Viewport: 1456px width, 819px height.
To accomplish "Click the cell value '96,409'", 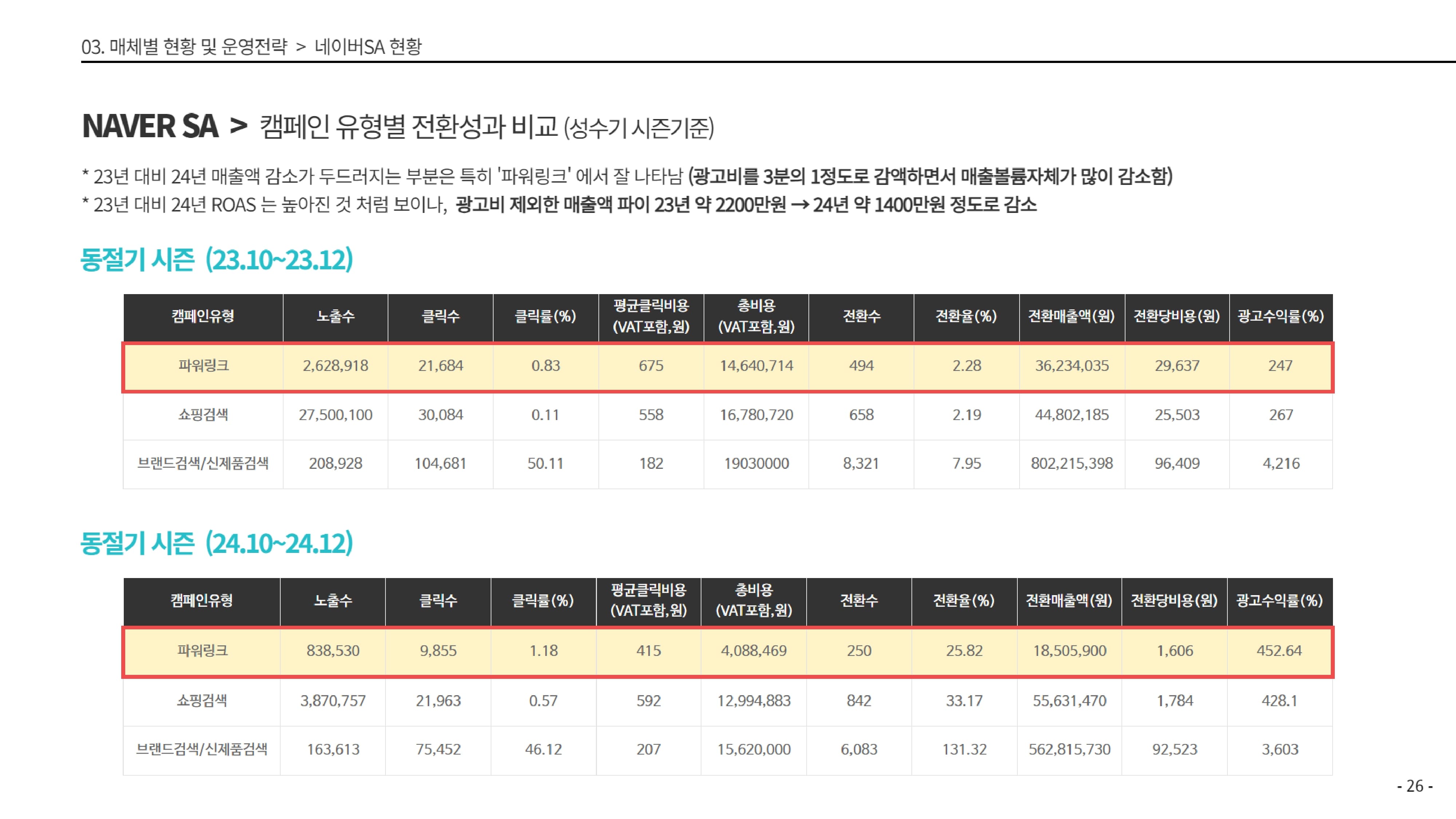I will click(1177, 463).
